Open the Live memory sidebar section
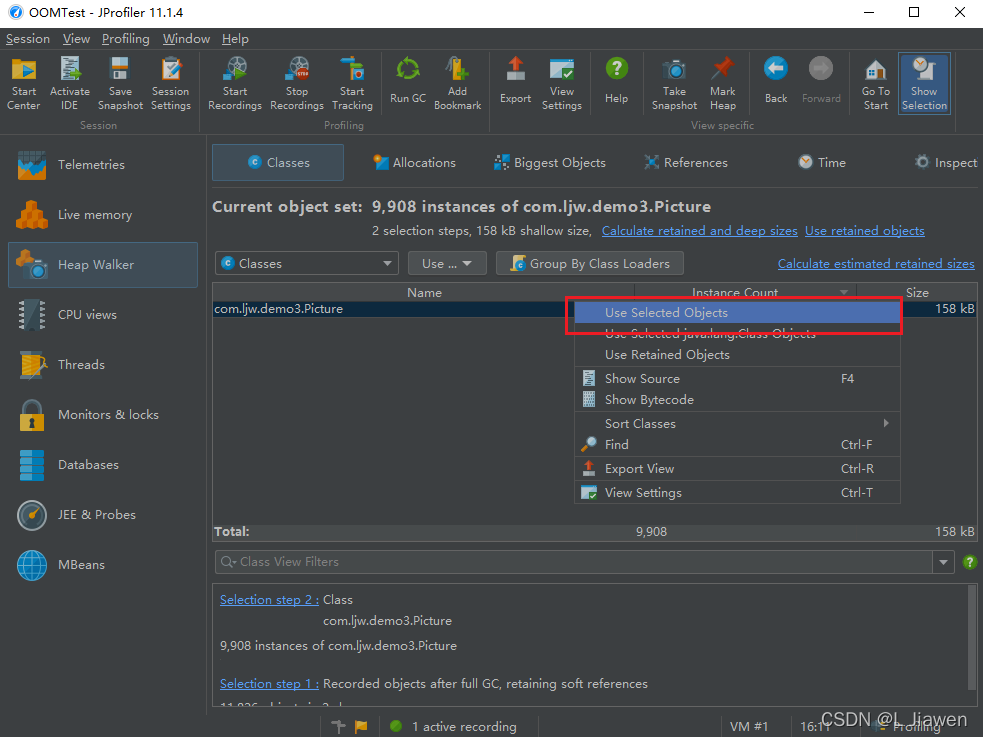983x737 pixels. [x=103, y=215]
